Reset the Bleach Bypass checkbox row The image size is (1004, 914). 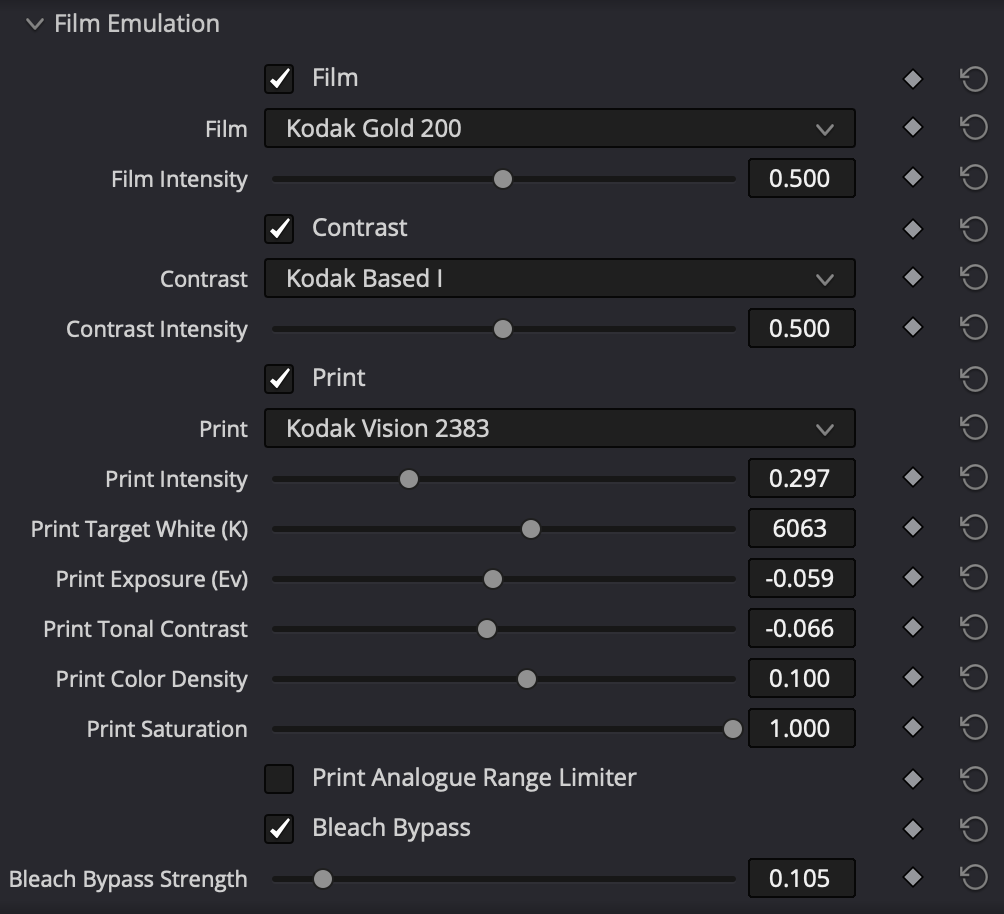(974, 829)
